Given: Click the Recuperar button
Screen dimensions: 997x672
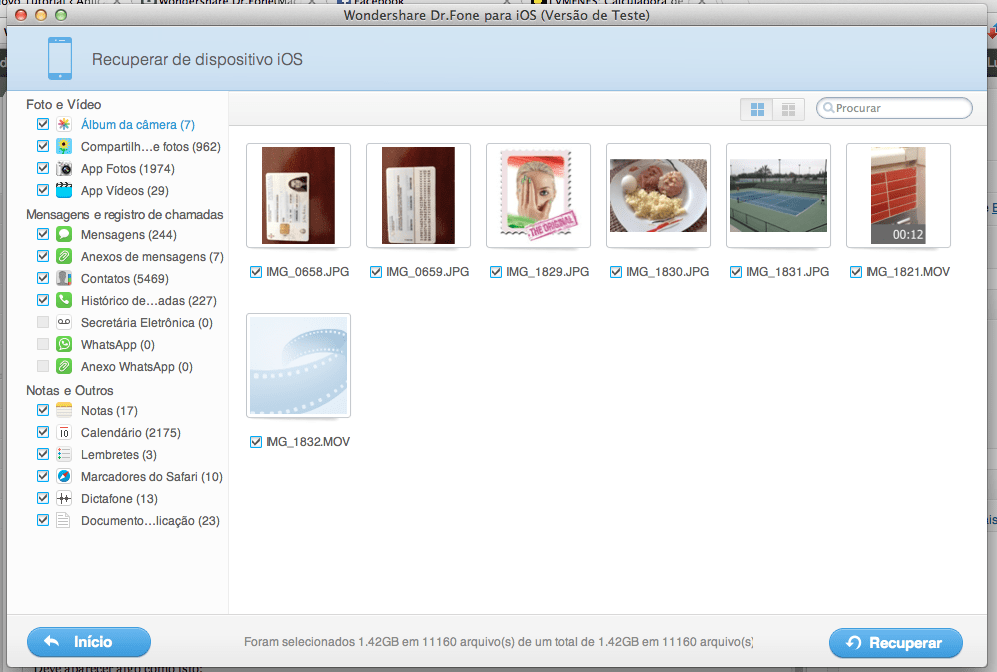Looking at the screenshot, I should point(896,643).
